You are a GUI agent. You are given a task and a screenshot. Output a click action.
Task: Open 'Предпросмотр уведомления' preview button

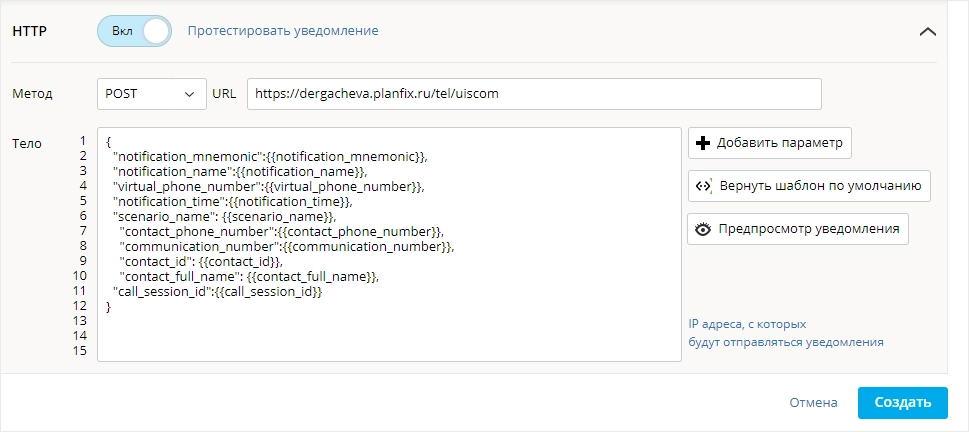[798, 229]
